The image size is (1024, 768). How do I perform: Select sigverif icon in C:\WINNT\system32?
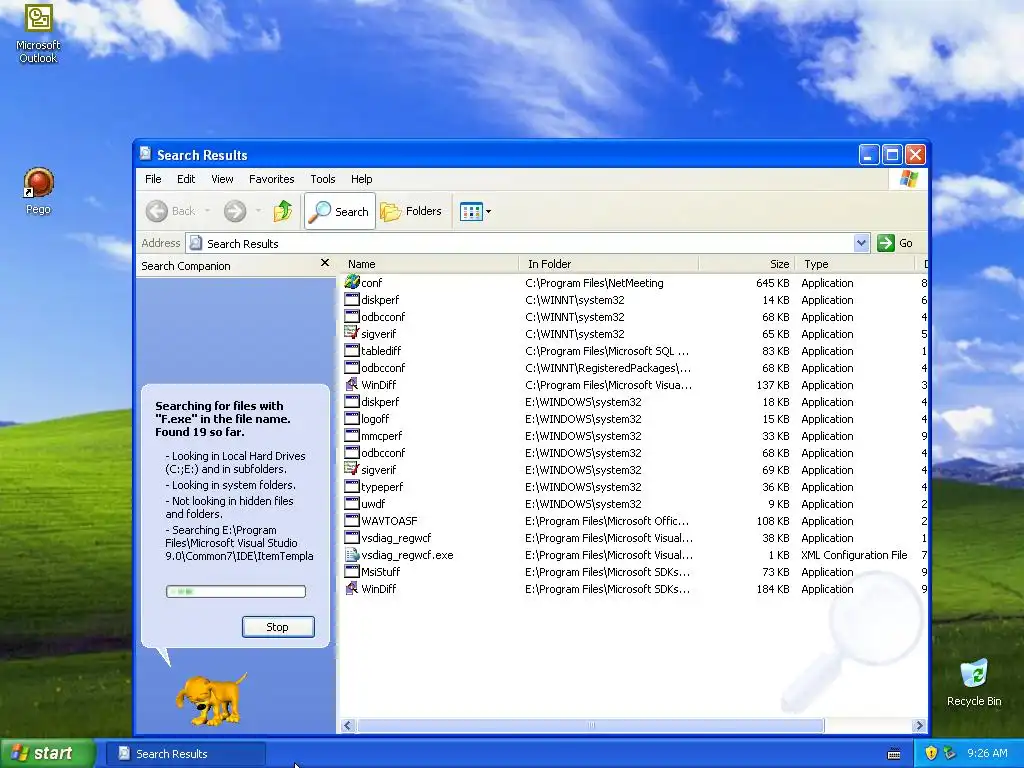[352, 333]
